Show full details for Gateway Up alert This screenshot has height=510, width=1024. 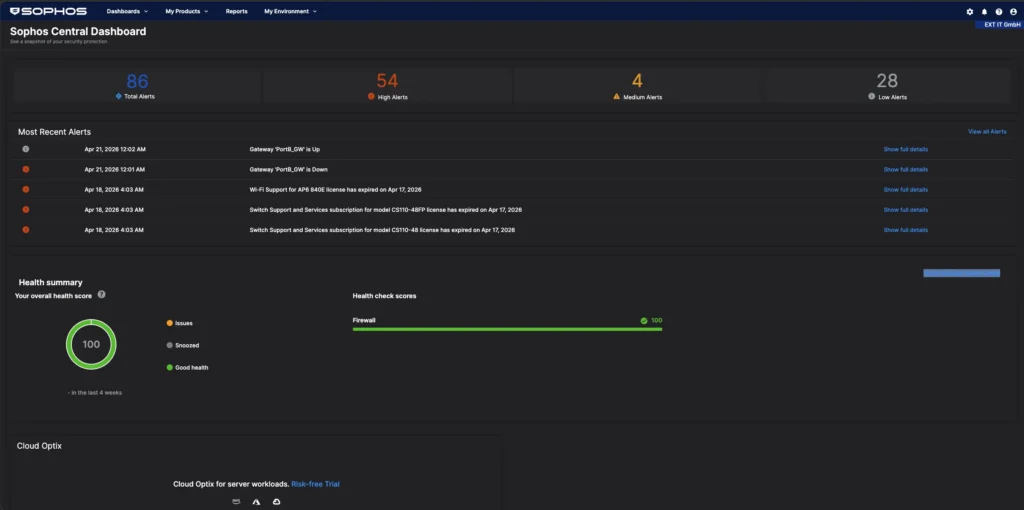pyautogui.click(x=905, y=150)
